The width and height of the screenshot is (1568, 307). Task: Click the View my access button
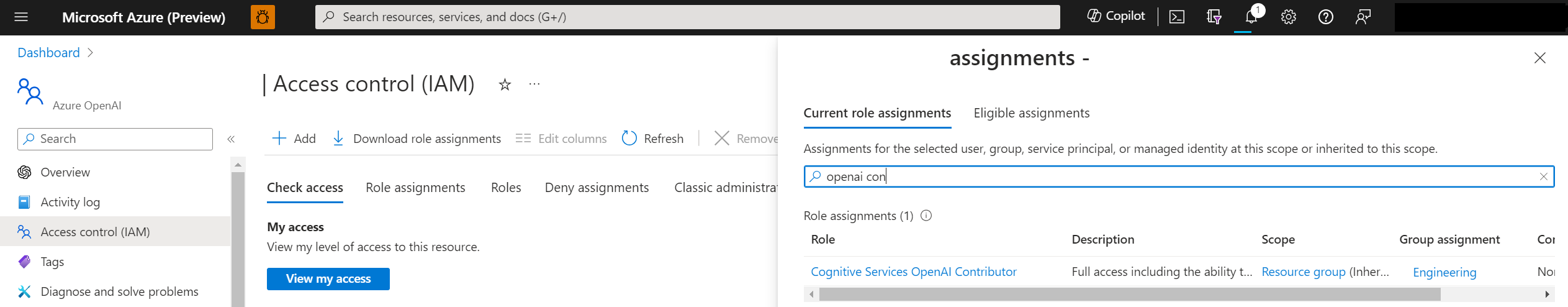(328, 279)
